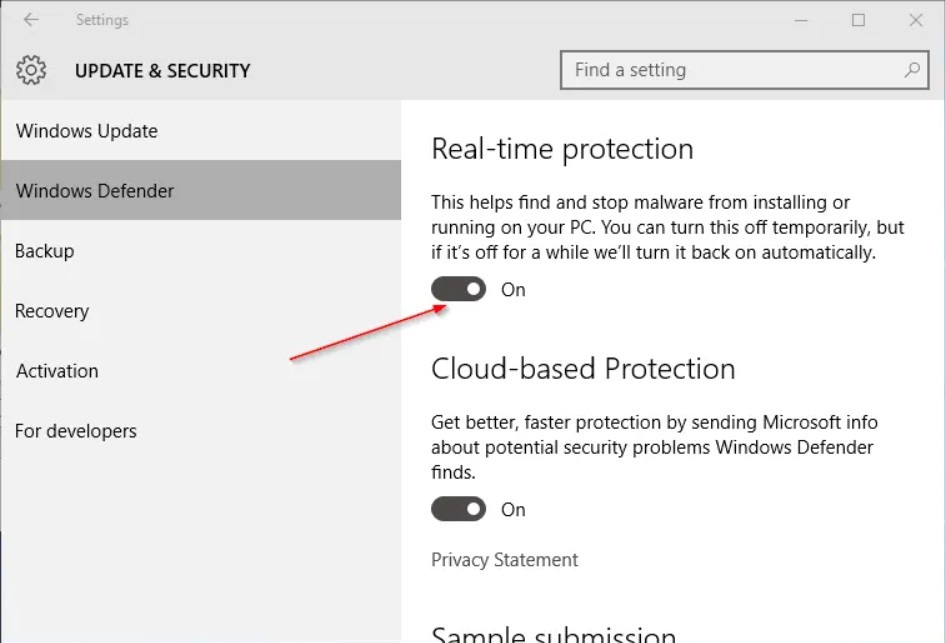The width and height of the screenshot is (945, 643).
Task: Maximize the Settings window
Action: point(858,20)
